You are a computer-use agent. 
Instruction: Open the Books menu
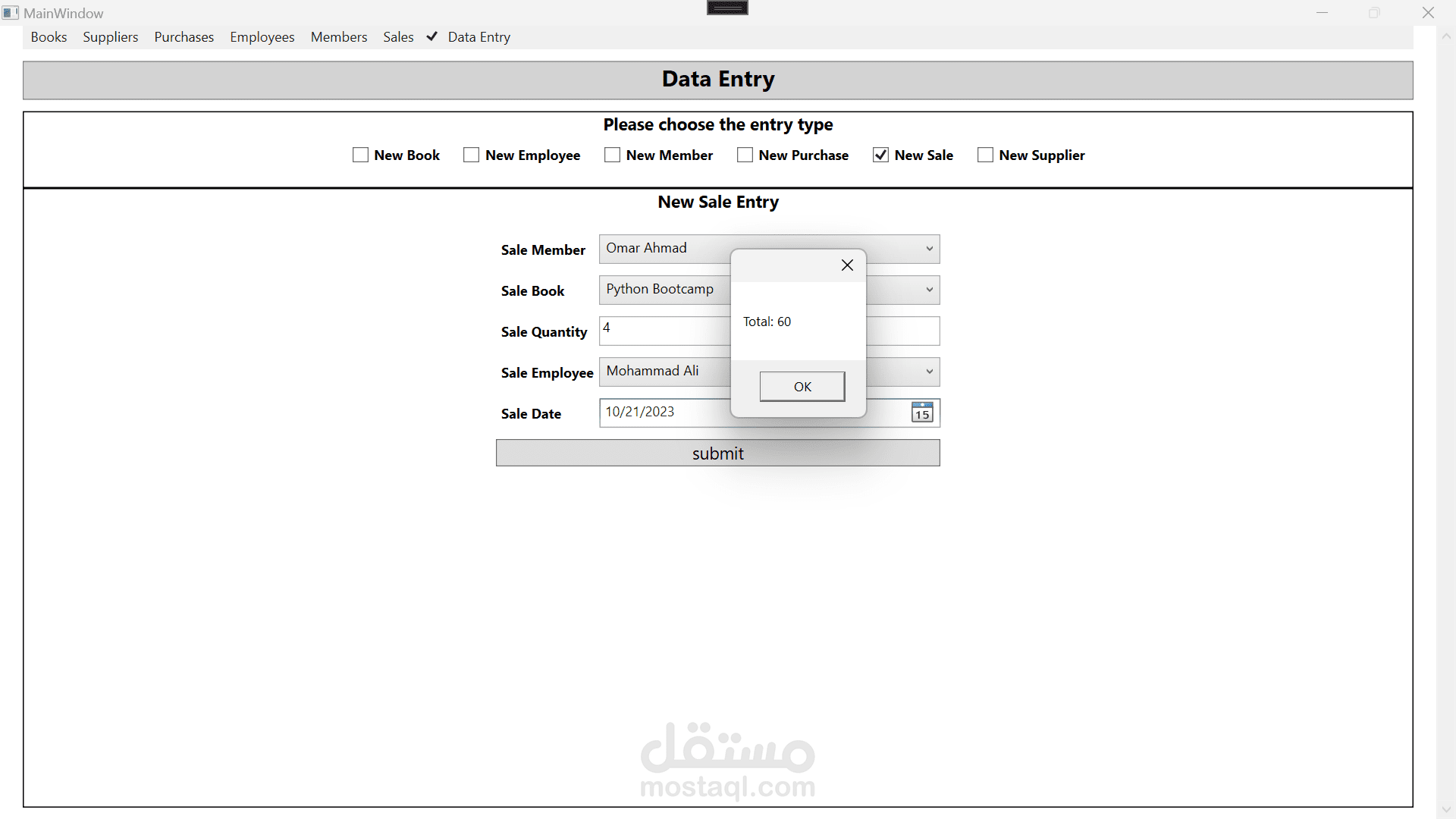point(49,37)
